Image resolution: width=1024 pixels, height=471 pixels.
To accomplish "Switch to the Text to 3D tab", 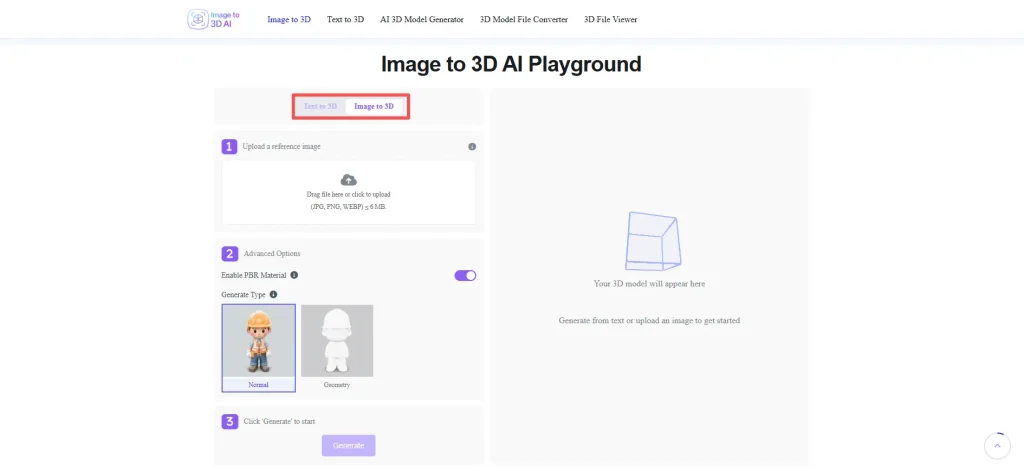I will click(321, 106).
